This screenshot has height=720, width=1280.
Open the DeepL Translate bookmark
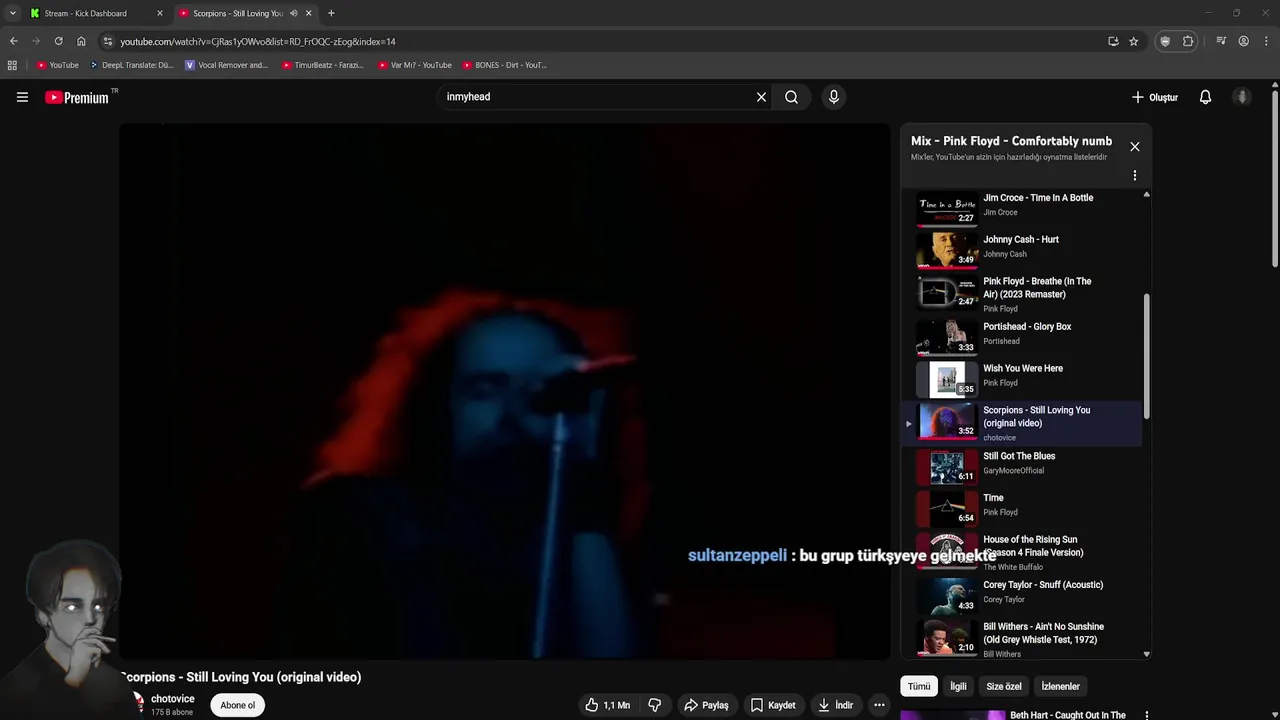click(x=131, y=65)
